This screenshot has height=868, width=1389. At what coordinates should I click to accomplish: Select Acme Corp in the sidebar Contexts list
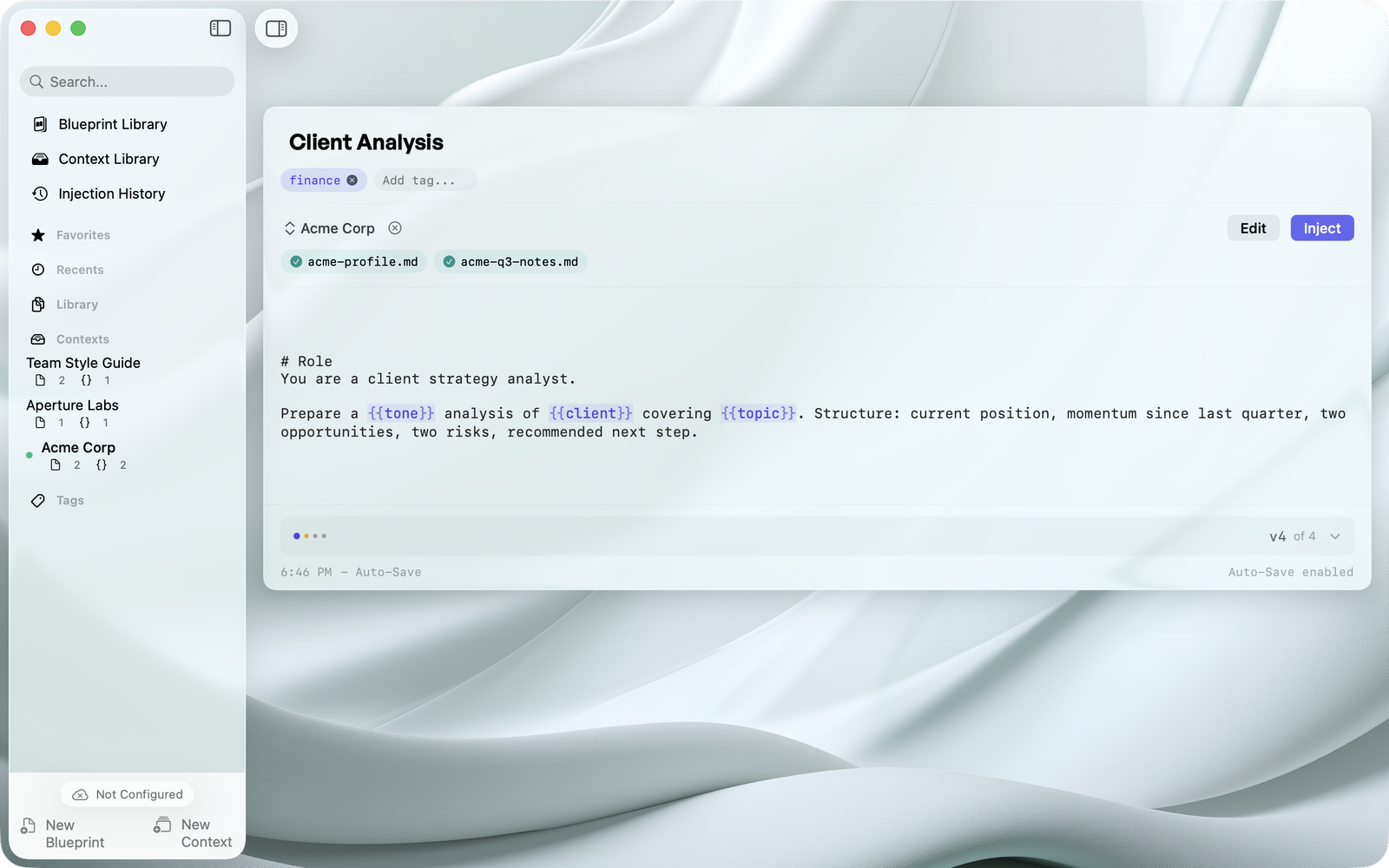[78, 448]
